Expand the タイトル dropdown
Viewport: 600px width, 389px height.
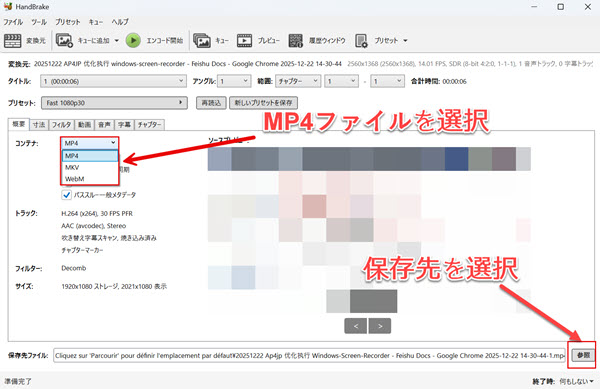click(114, 81)
